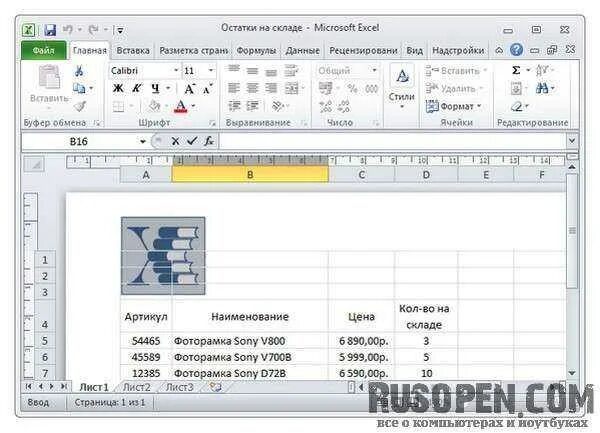This screenshot has height=433, width=600.
Task: Switch to the Вставка tab
Action: click(x=133, y=50)
